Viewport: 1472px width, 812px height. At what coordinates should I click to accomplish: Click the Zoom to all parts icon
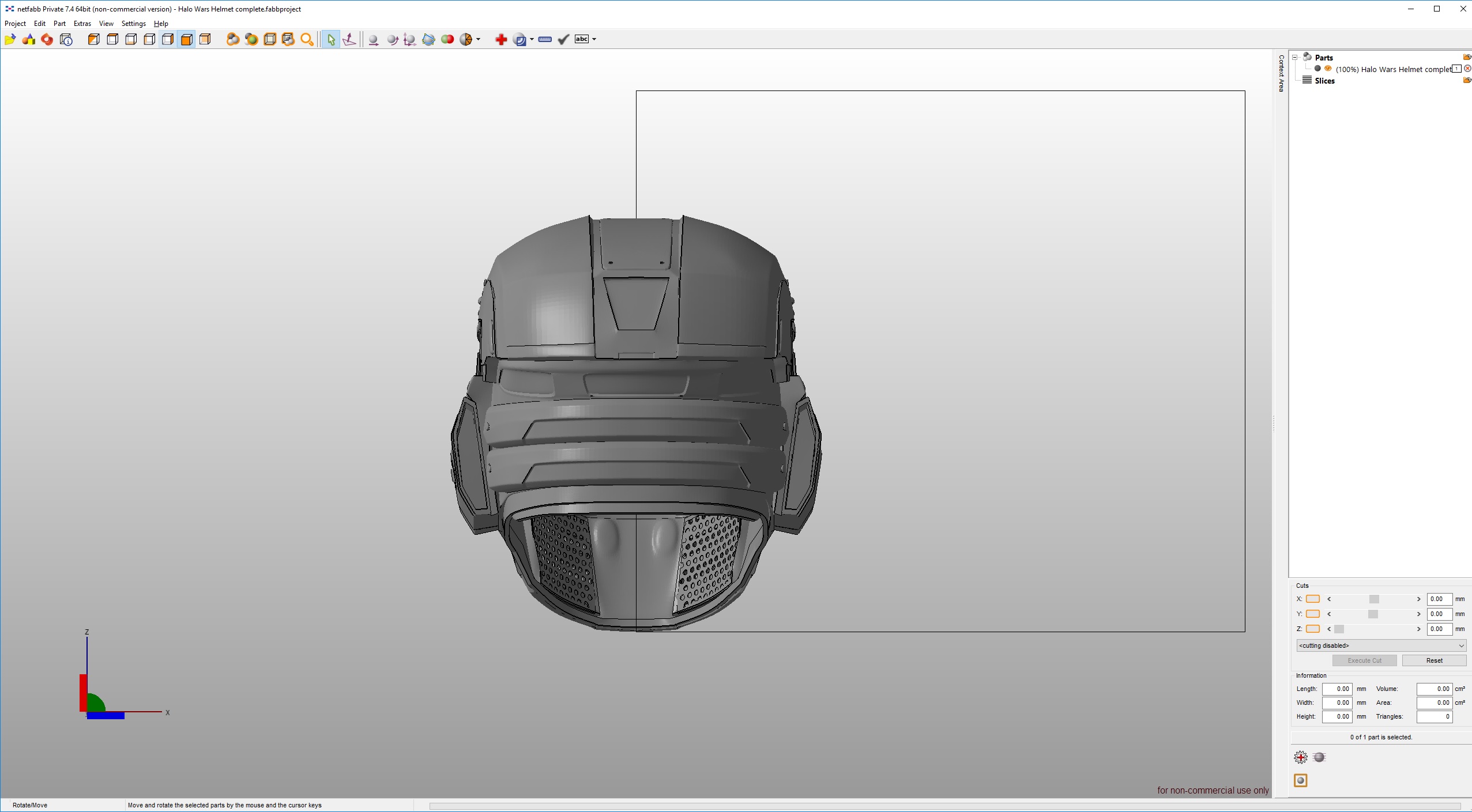(x=233, y=39)
